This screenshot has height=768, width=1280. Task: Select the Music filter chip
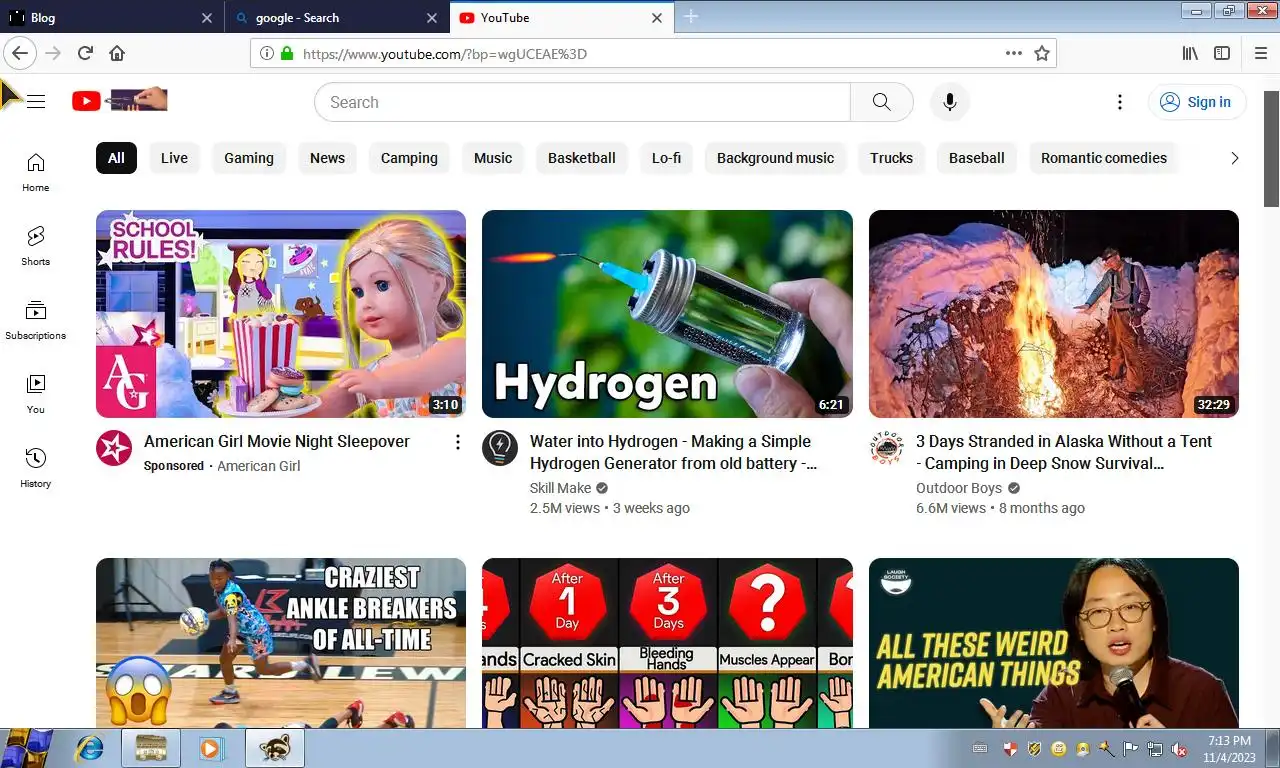[493, 158]
